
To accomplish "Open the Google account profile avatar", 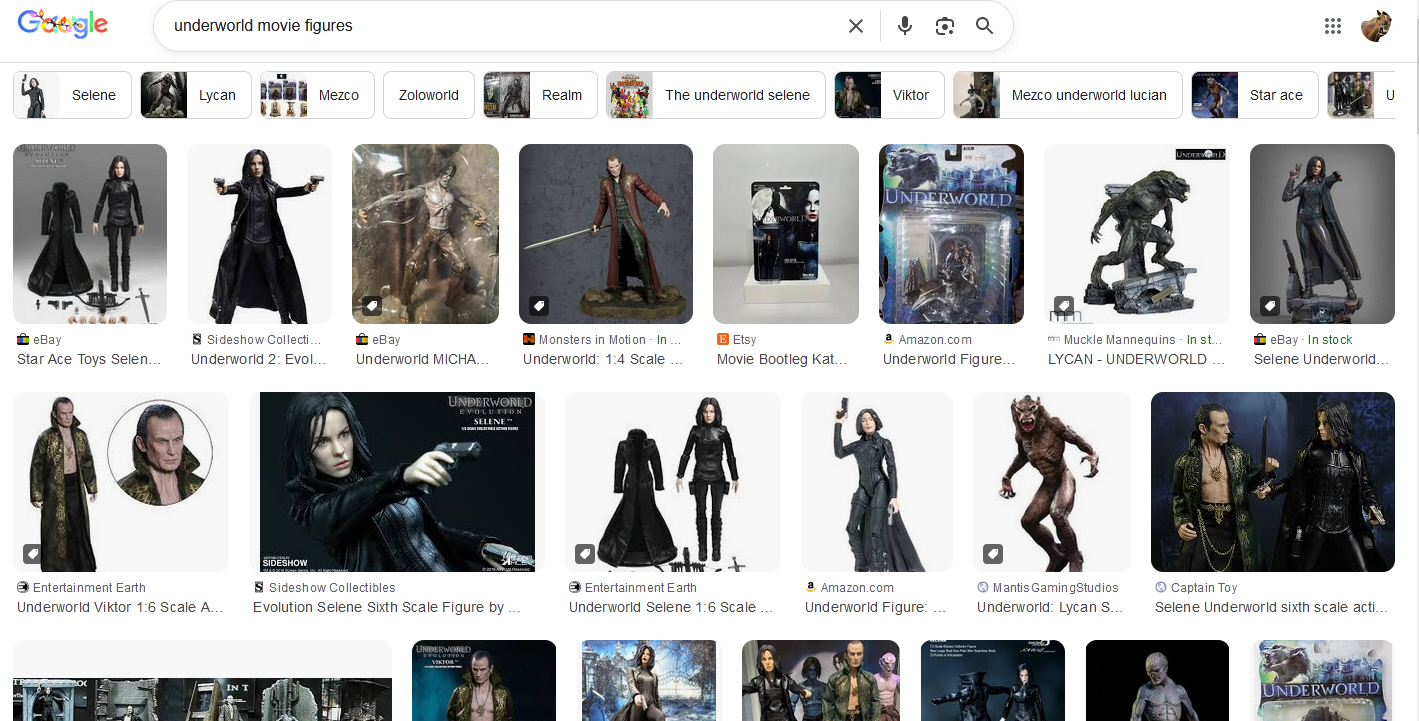I will [x=1376, y=26].
